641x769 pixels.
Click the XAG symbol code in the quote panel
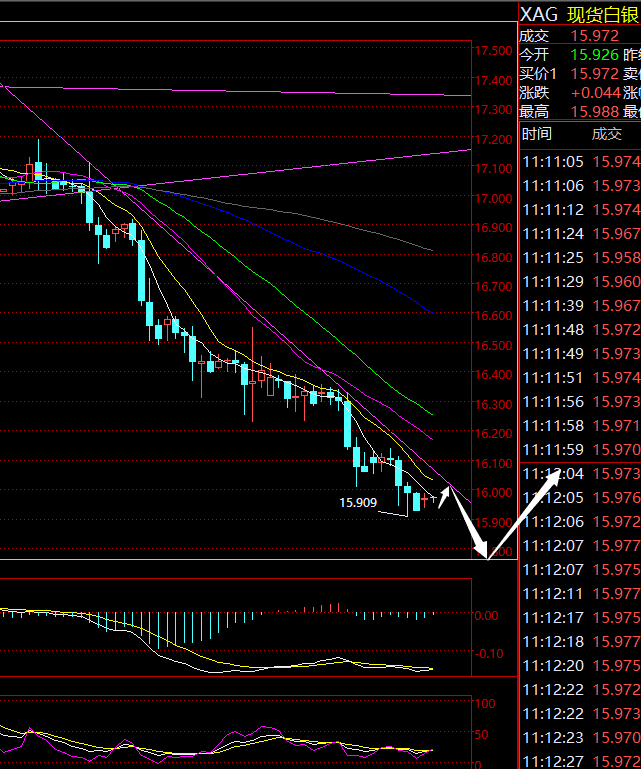pyautogui.click(x=538, y=15)
